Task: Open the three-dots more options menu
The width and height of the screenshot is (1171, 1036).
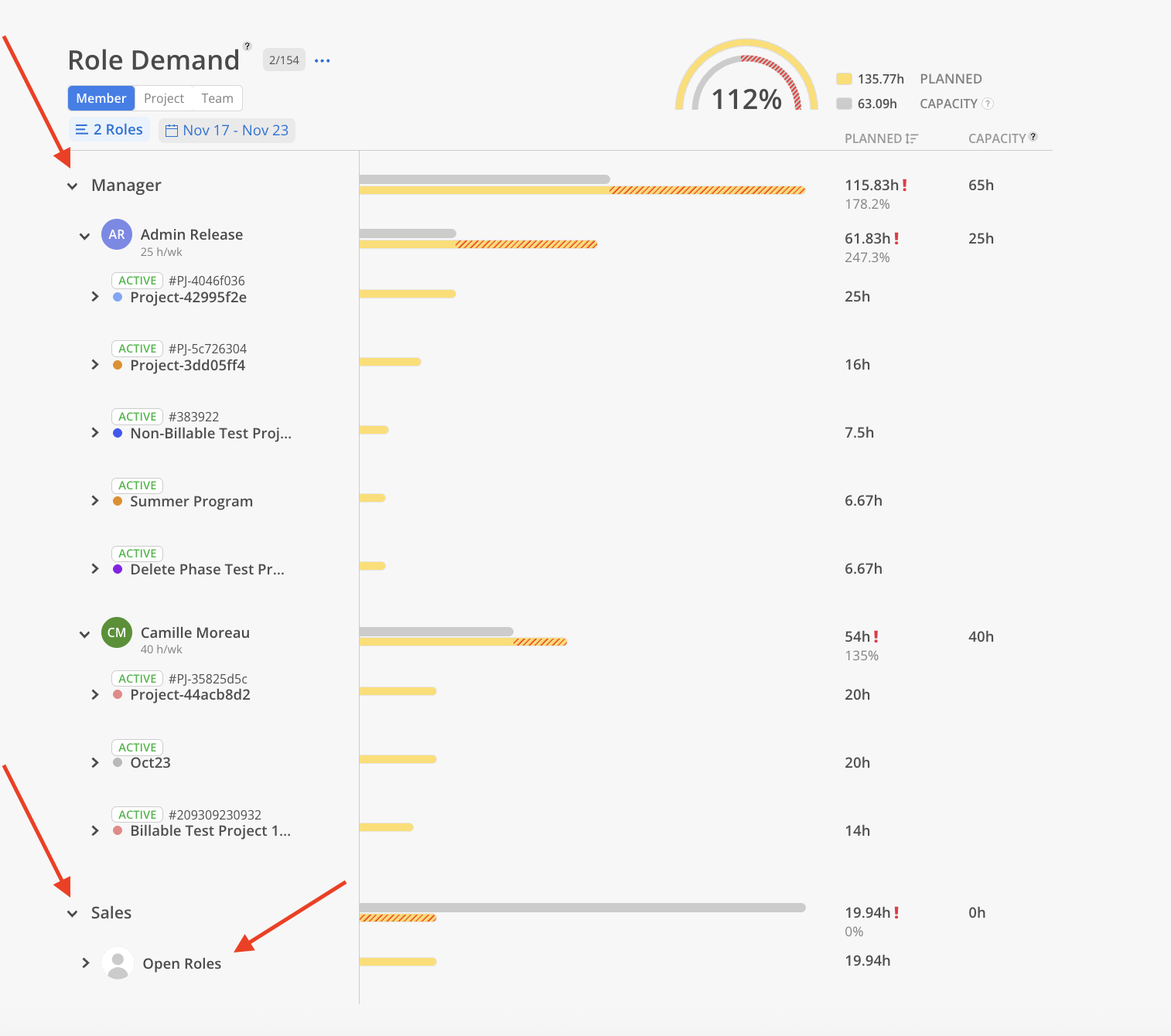Action: tap(323, 60)
